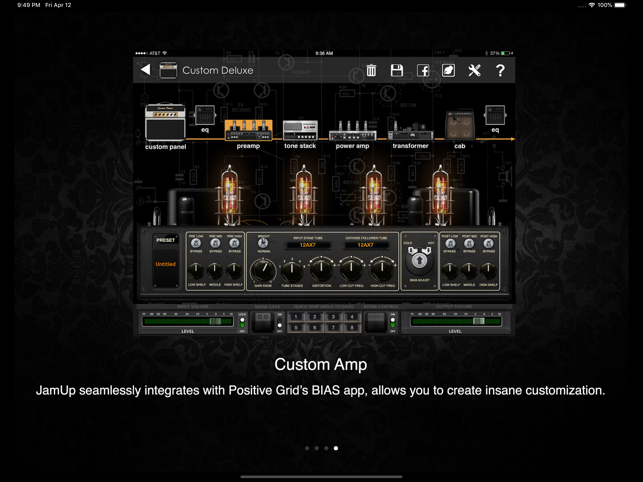This screenshot has height=482, width=643.
Task: Toggle the PRE MID bypass switch
Action: 215,243
